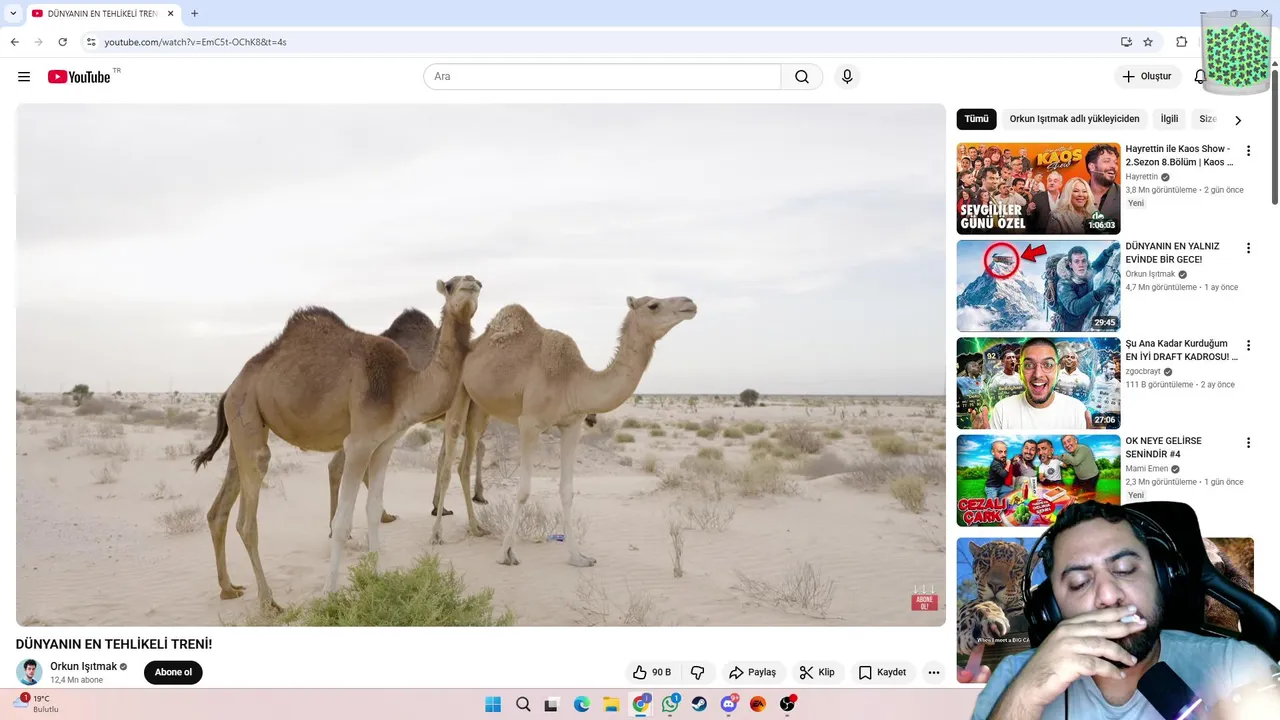Click the Paylaş share button
The height and width of the screenshot is (720, 1280).
[x=752, y=672]
